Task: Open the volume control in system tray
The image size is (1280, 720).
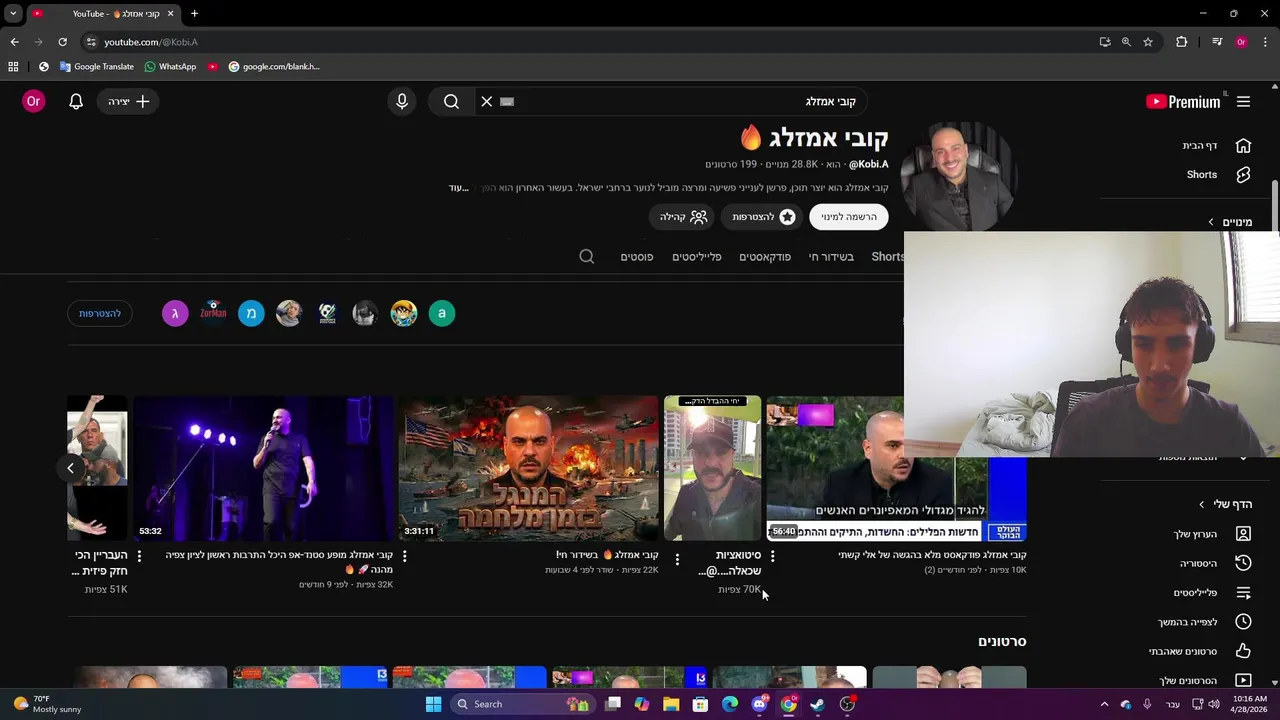Action: [x=1213, y=704]
